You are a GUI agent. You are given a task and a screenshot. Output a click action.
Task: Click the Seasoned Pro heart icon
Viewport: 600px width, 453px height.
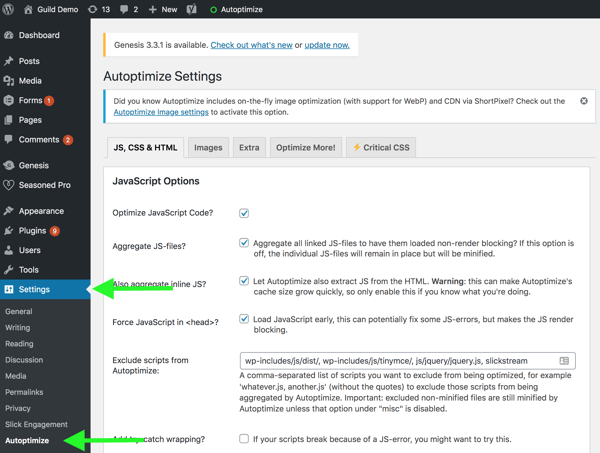[9, 185]
